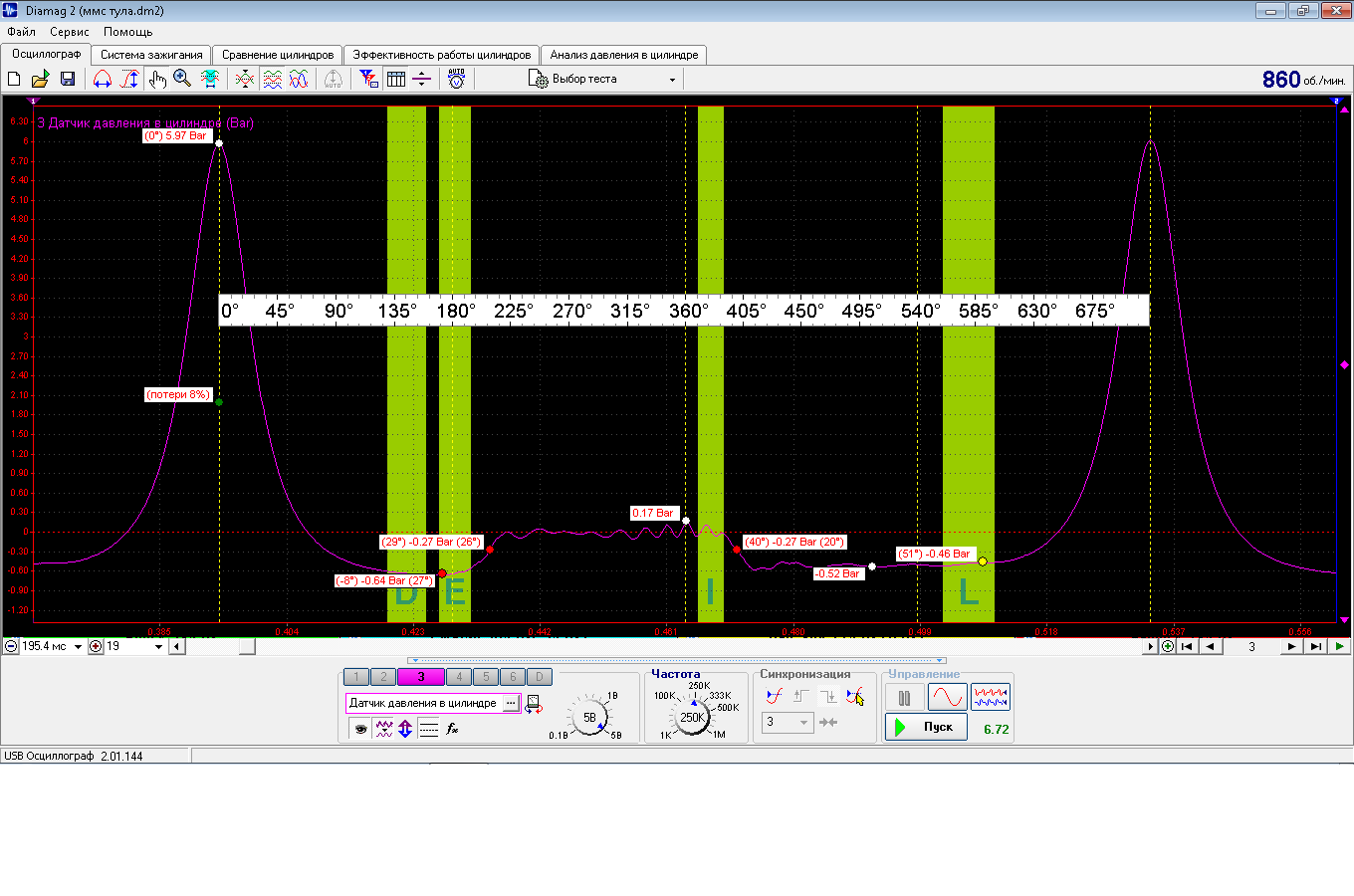Switch to Система зажигания tab
Viewport: 1354px width, 896px height.
[x=151, y=55]
